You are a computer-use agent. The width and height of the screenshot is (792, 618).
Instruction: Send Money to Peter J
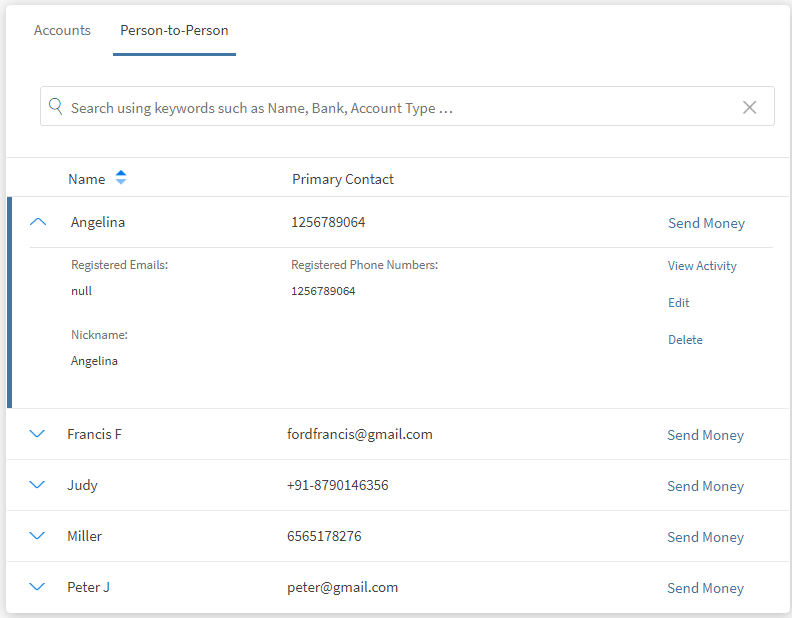[x=705, y=588]
